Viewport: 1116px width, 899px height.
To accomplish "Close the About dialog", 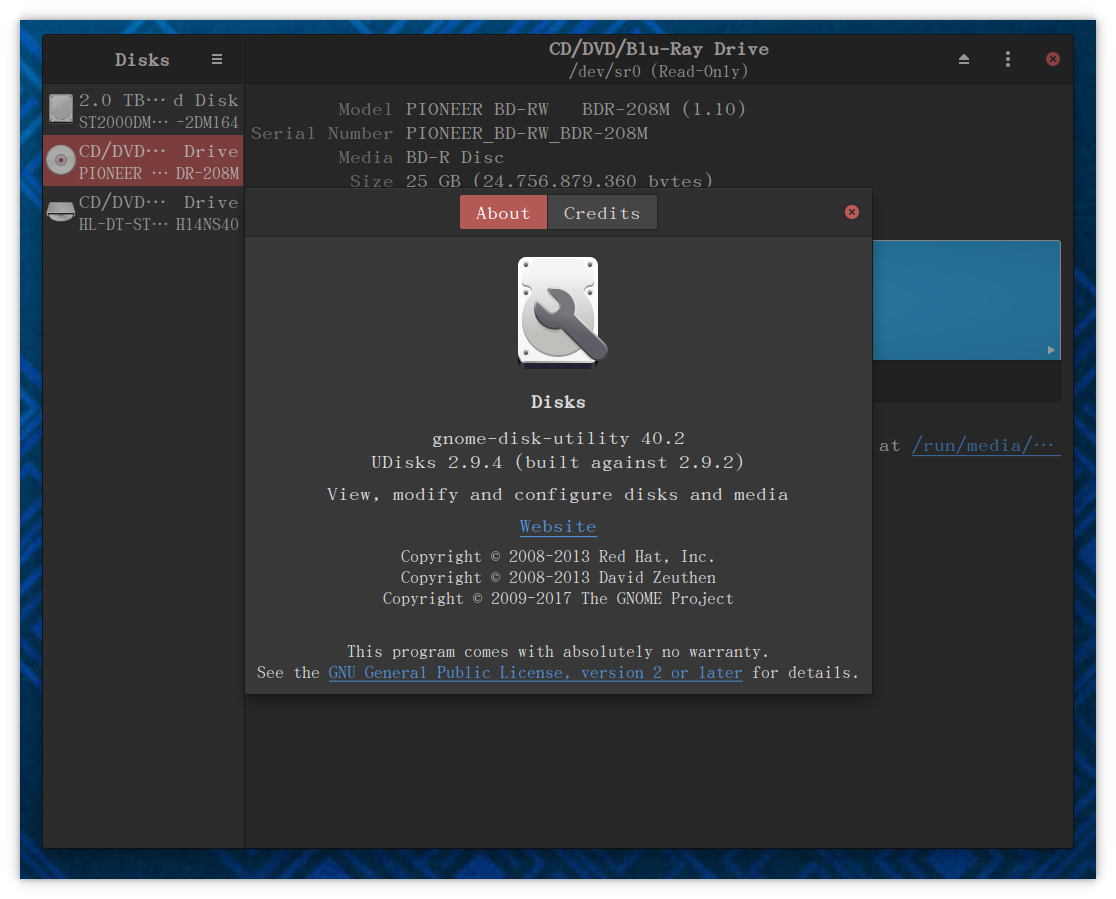I will click(852, 212).
